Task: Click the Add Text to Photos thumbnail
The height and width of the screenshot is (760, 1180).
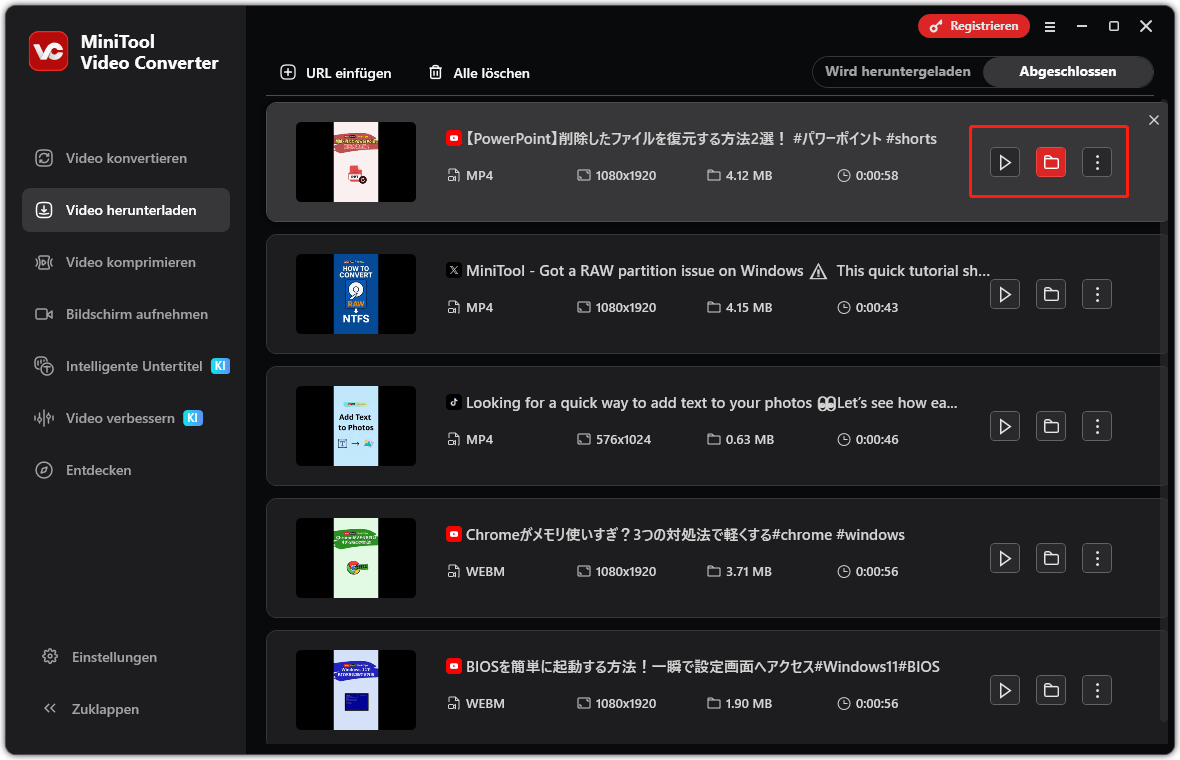Action: click(x=356, y=426)
